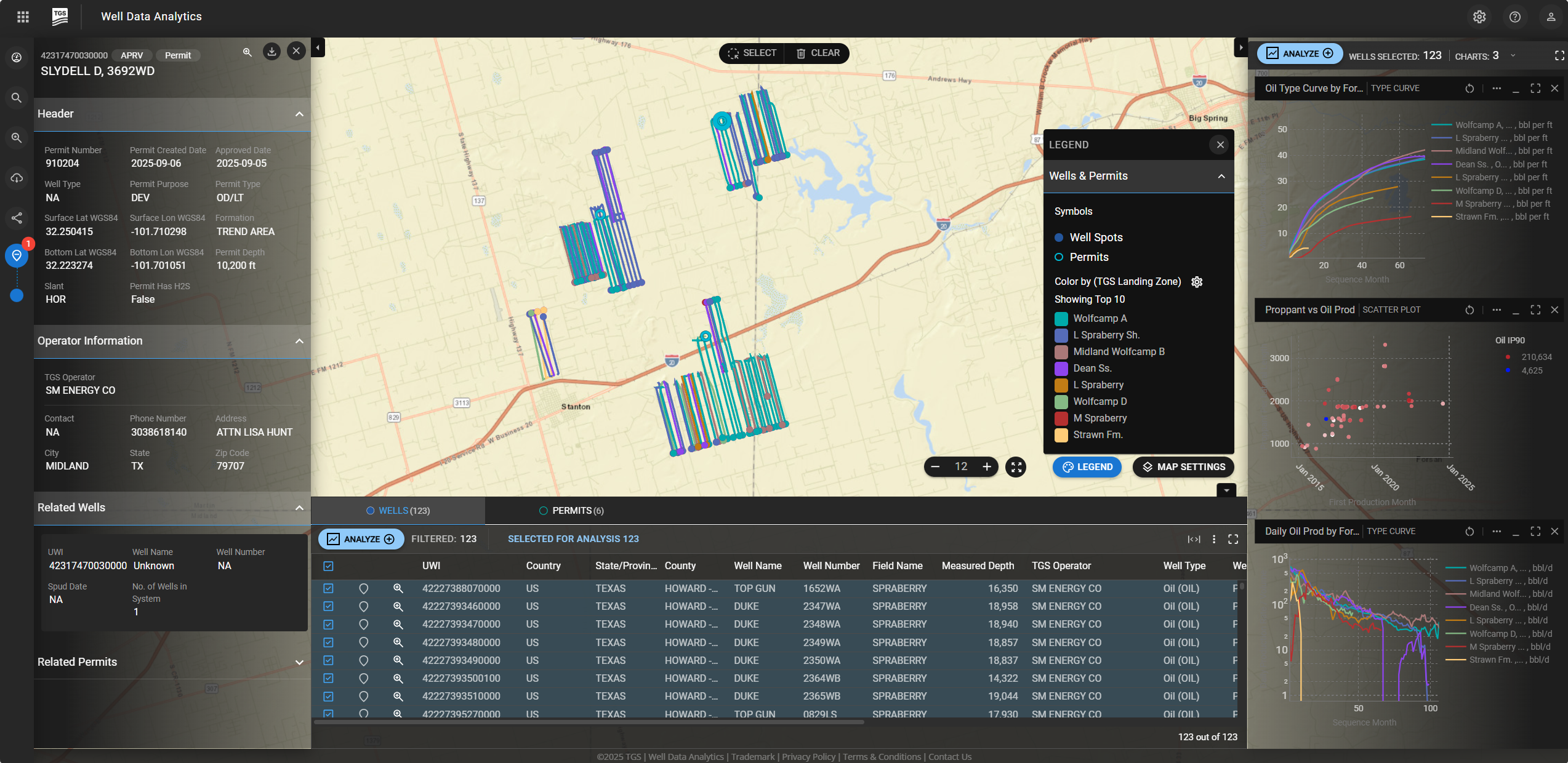Open Color by landing zone settings gear

coord(1197,282)
